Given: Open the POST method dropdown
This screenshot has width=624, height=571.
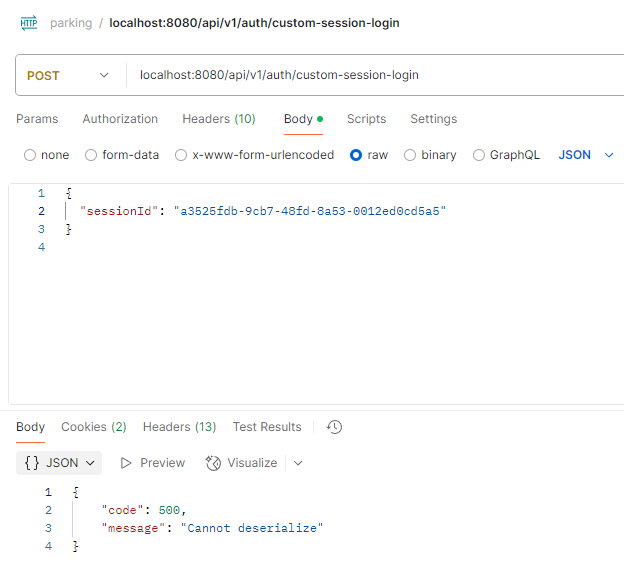Looking at the screenshot, I should pyautogui.click(x=68, y=75).
